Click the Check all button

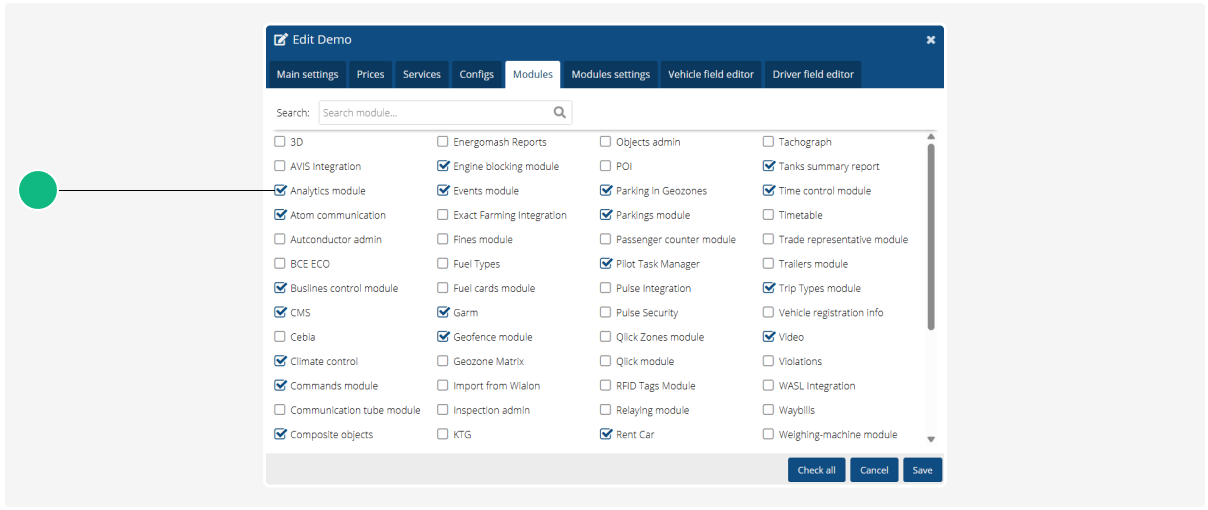click(817, 470)
